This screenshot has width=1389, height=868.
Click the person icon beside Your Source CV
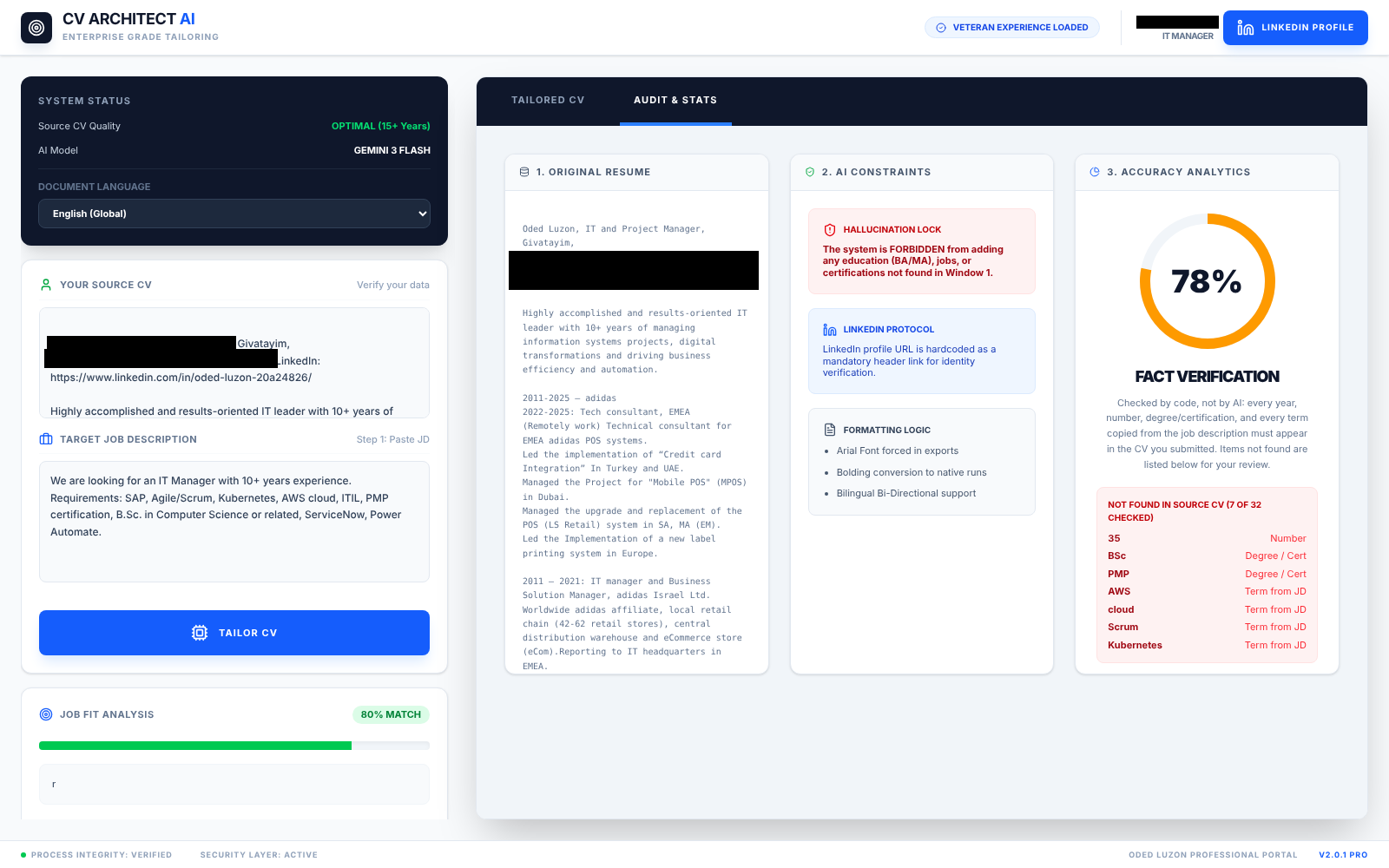click(x=46, y=285)
